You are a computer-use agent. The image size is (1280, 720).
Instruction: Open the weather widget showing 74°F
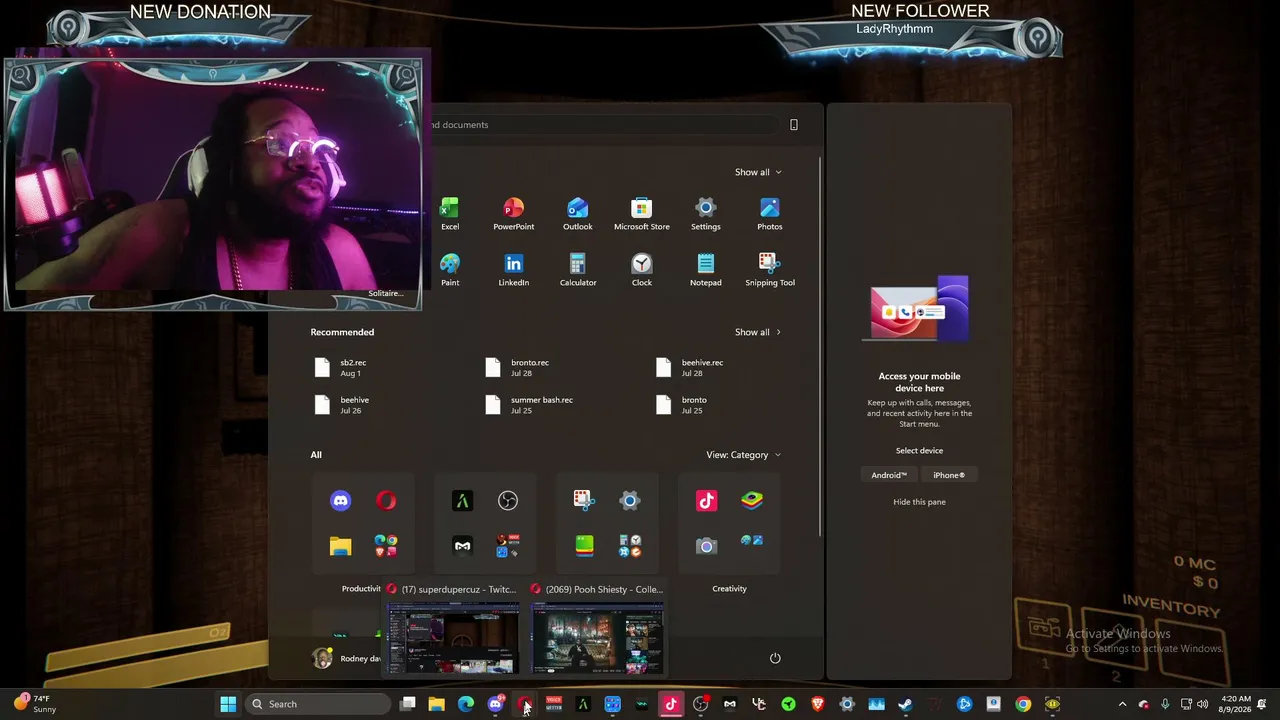(x=35, y=704)
